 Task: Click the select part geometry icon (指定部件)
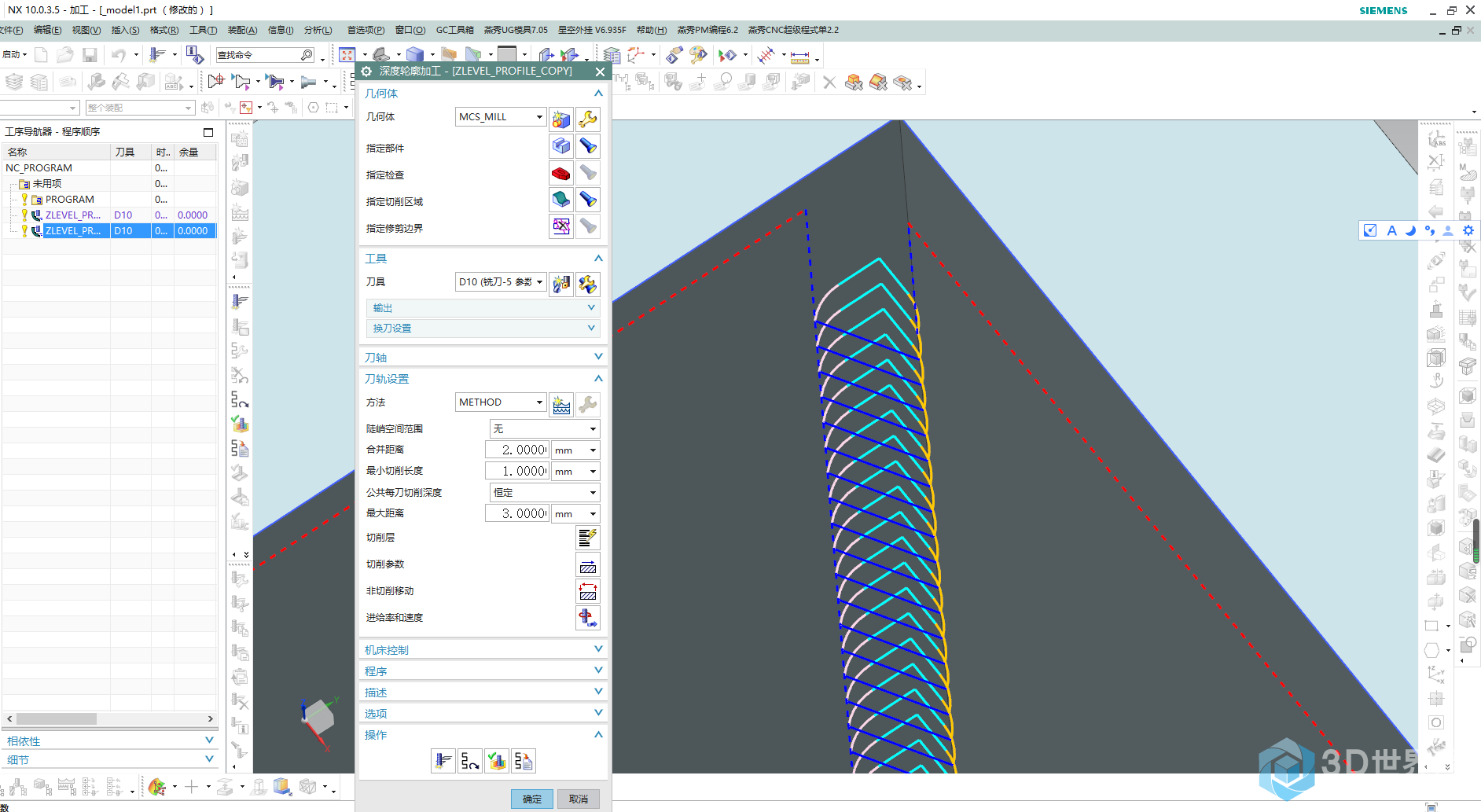pos(561,146)
